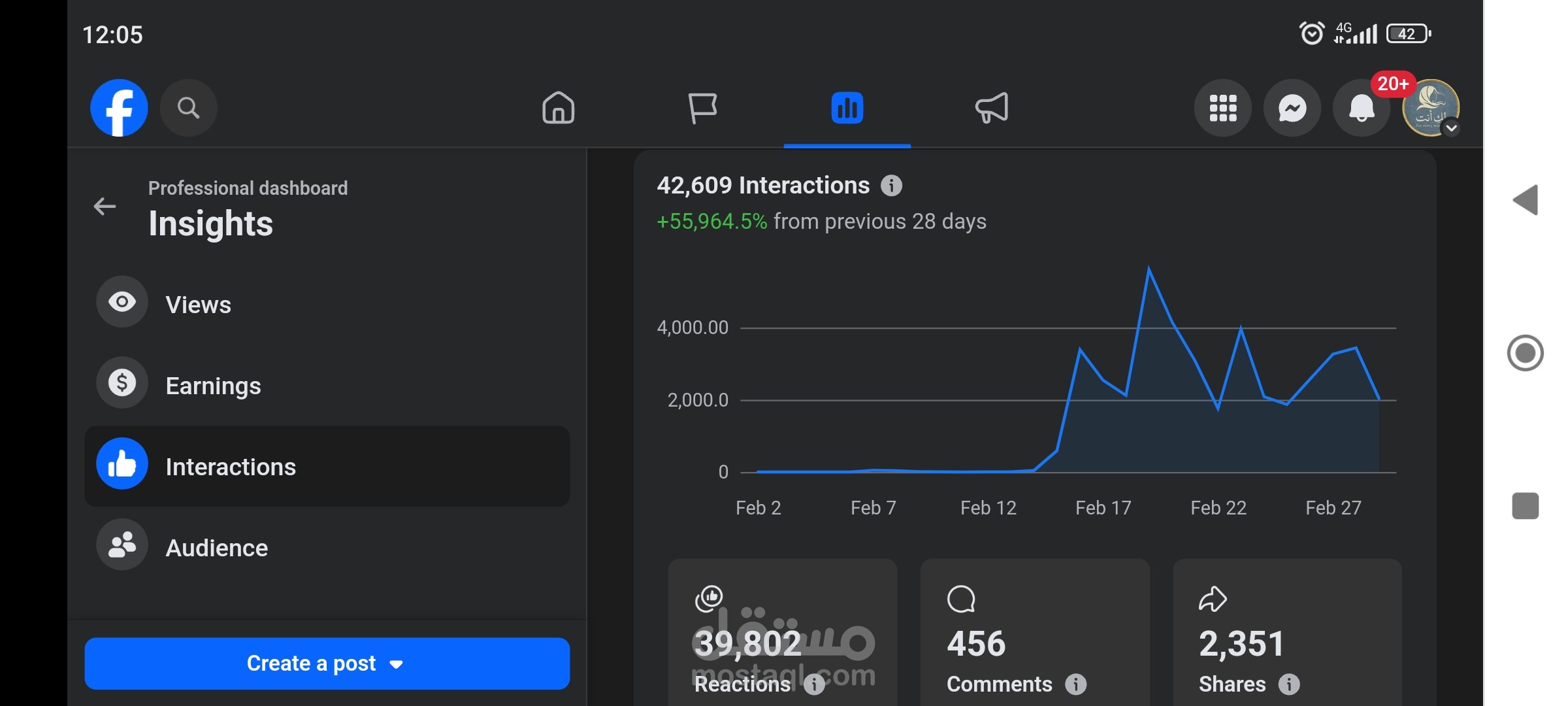Open the search magnifier icon
The width and height of the screenshot is (1568, 706).
(188, 108)
